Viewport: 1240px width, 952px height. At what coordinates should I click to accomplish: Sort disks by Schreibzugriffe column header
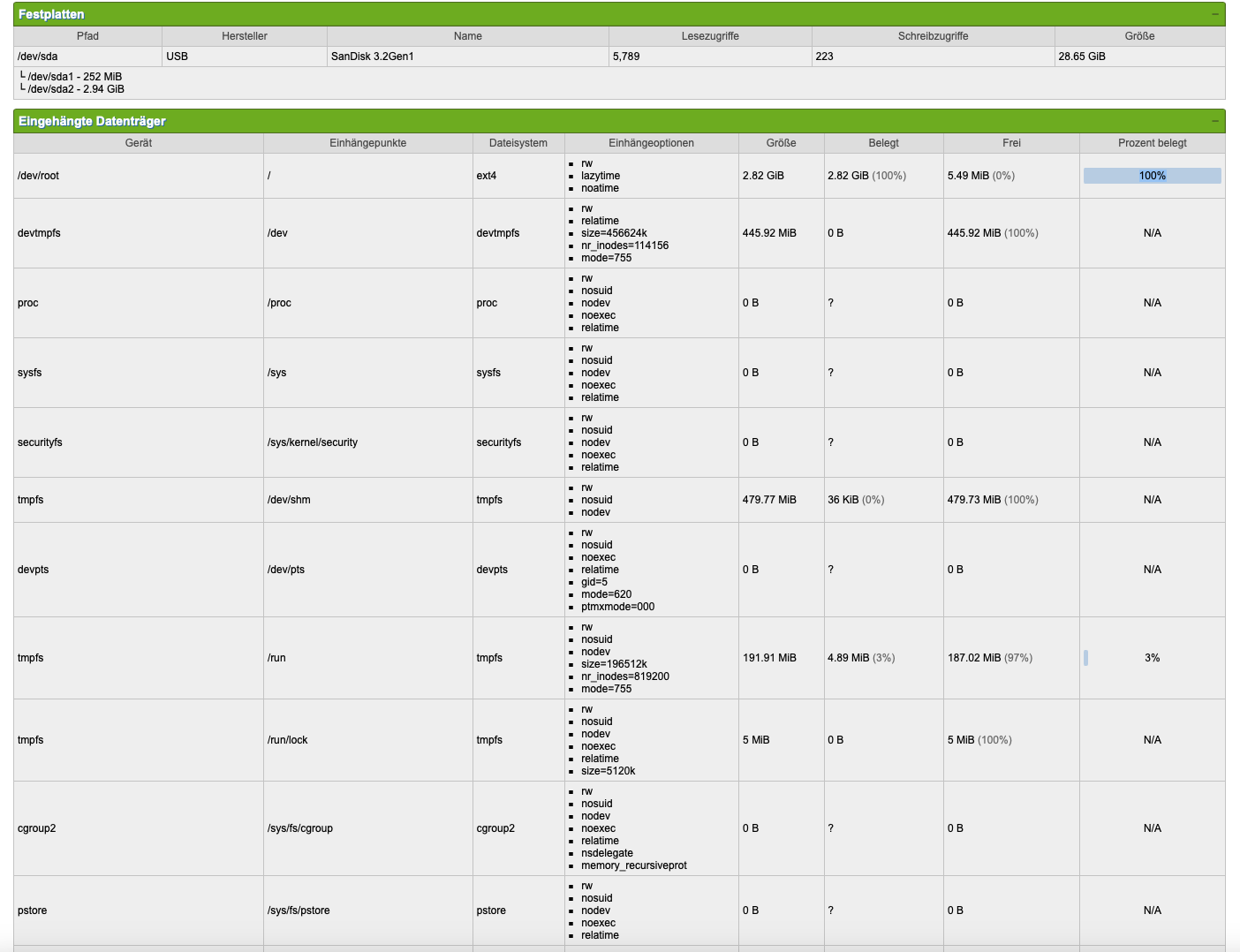coord(933,36)
